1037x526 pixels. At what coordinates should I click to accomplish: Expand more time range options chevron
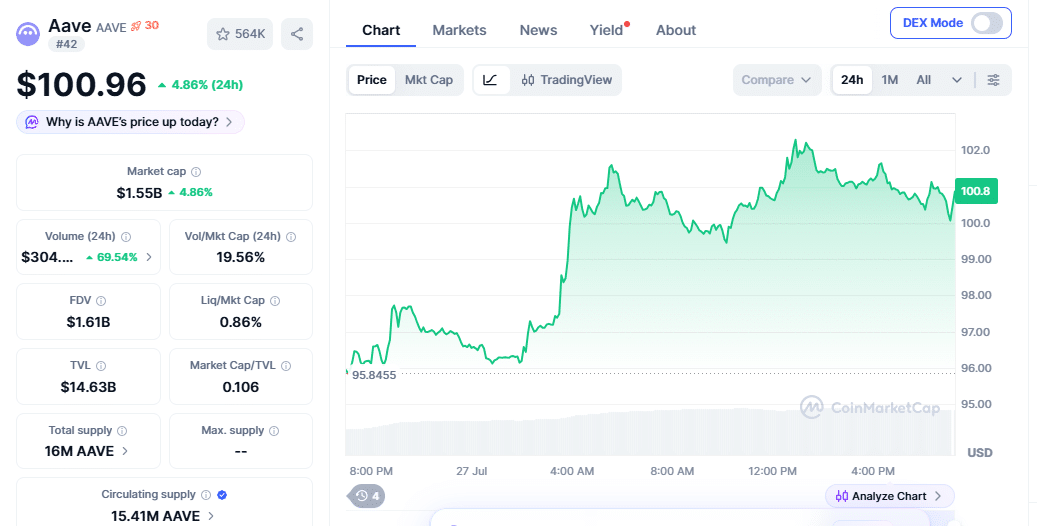pyautogui.click(x=956, y=80)
